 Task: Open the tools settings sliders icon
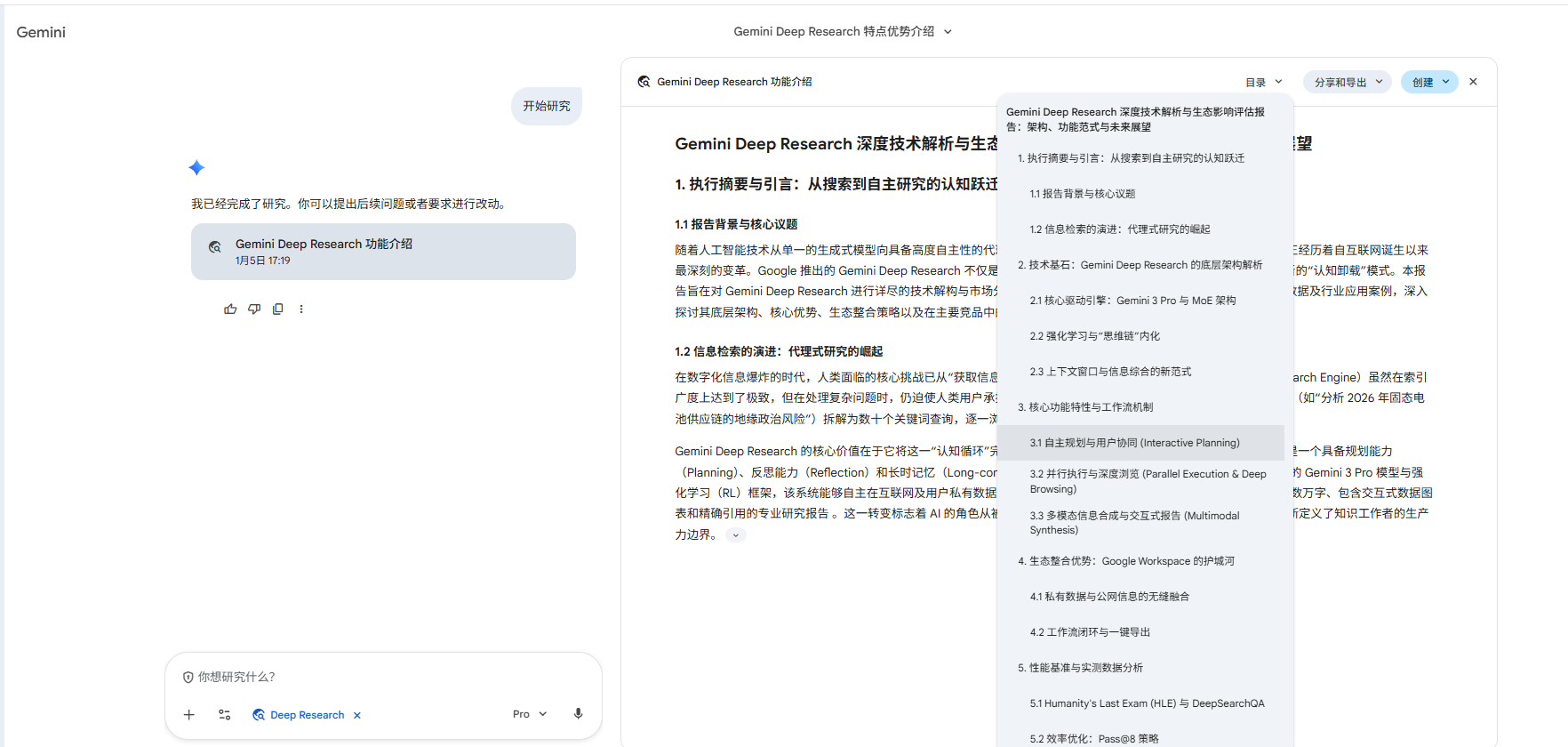224,714
